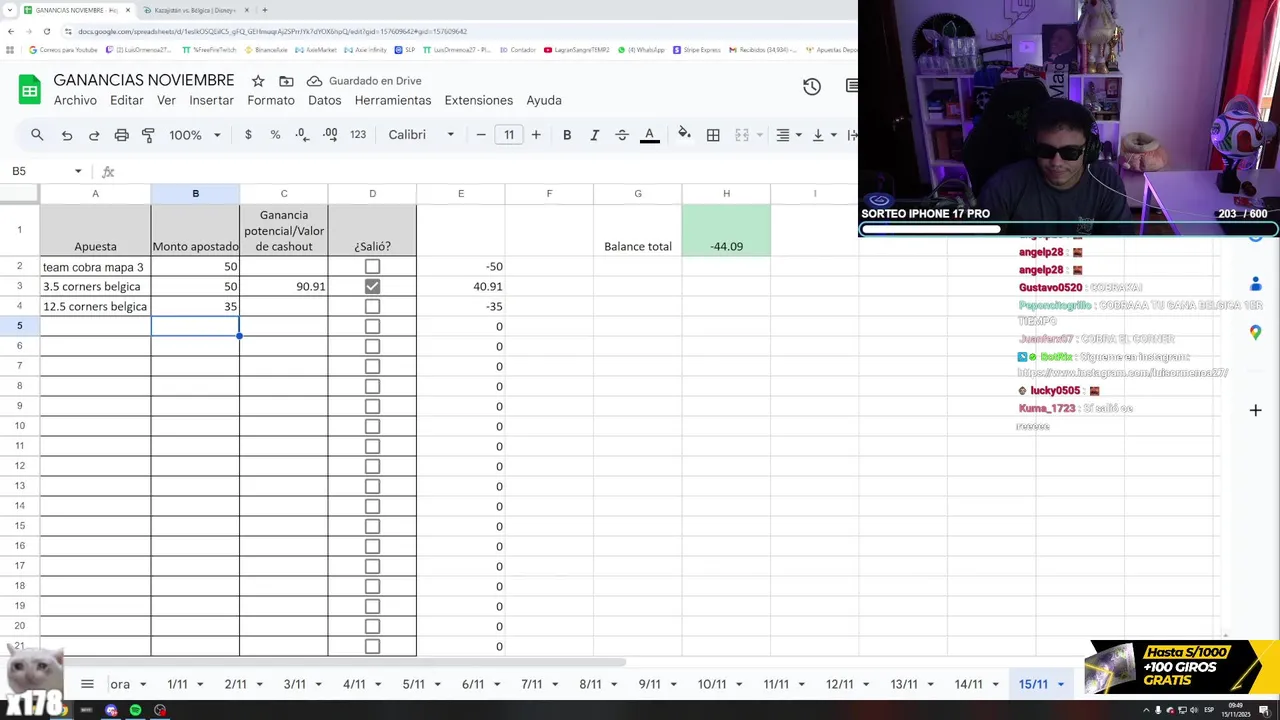Select column B header
Viewport: 1280px width, 720px height.
tap(195, 194)
